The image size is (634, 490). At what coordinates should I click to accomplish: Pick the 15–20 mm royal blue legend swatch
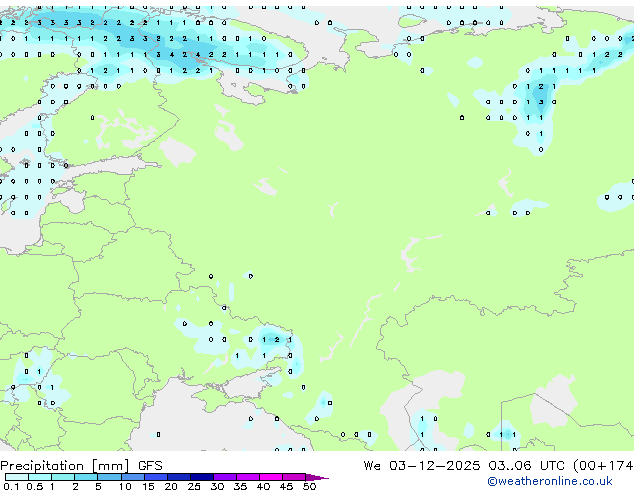[x=156, y=477]
